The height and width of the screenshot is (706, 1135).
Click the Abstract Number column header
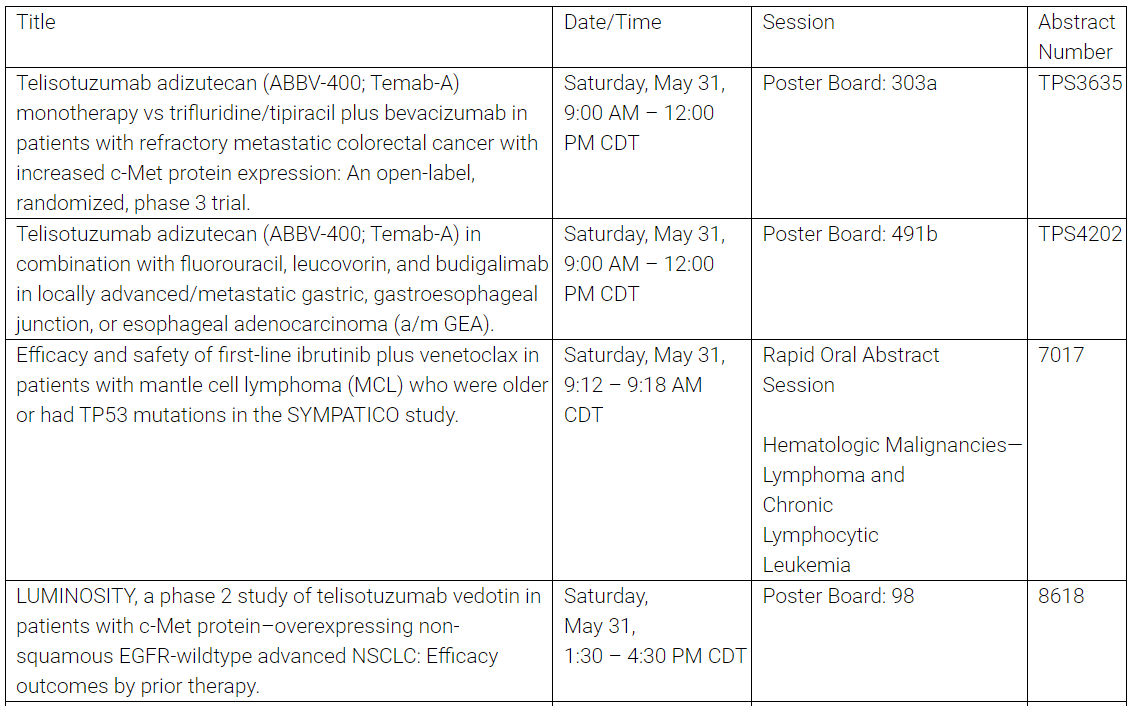pos(1076,37)
